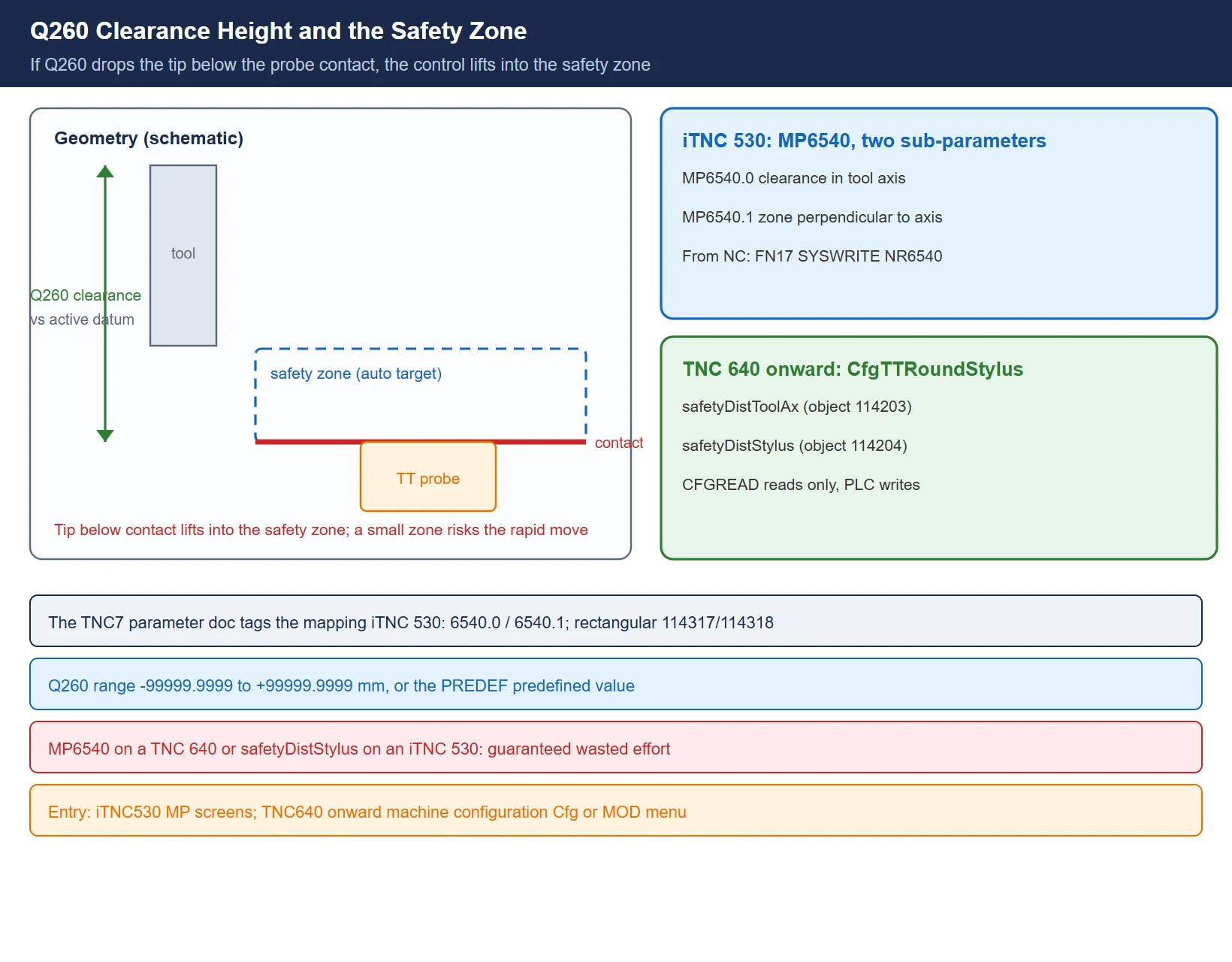Click the blue Q260 range note box
Screen dimensions: 1232x962
616,684
